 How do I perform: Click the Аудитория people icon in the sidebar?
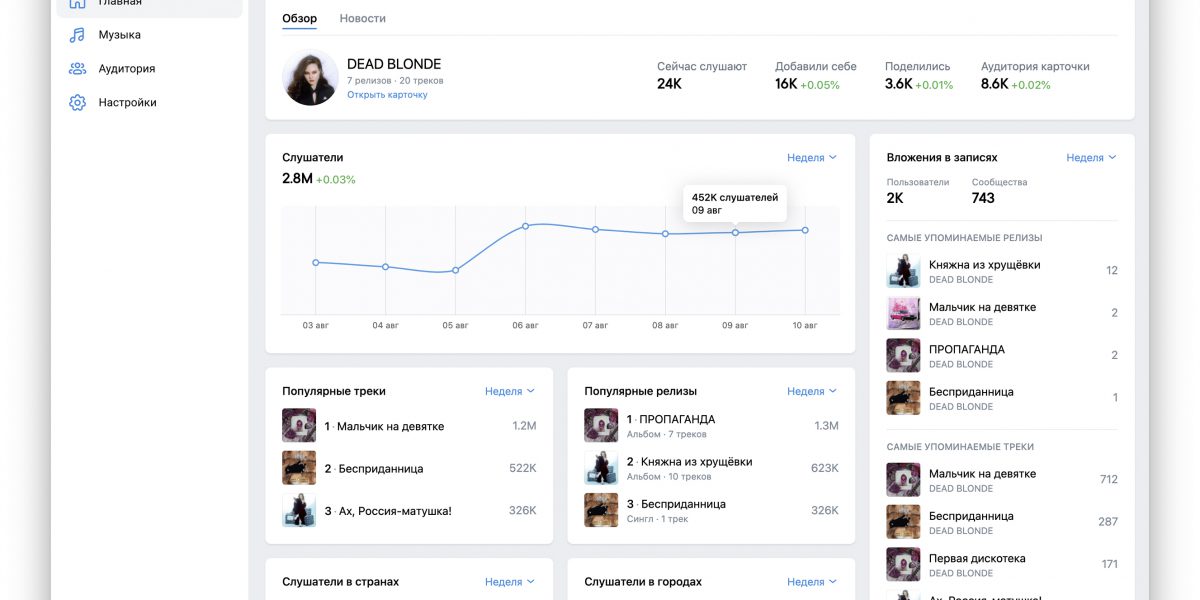coord(77,69)
